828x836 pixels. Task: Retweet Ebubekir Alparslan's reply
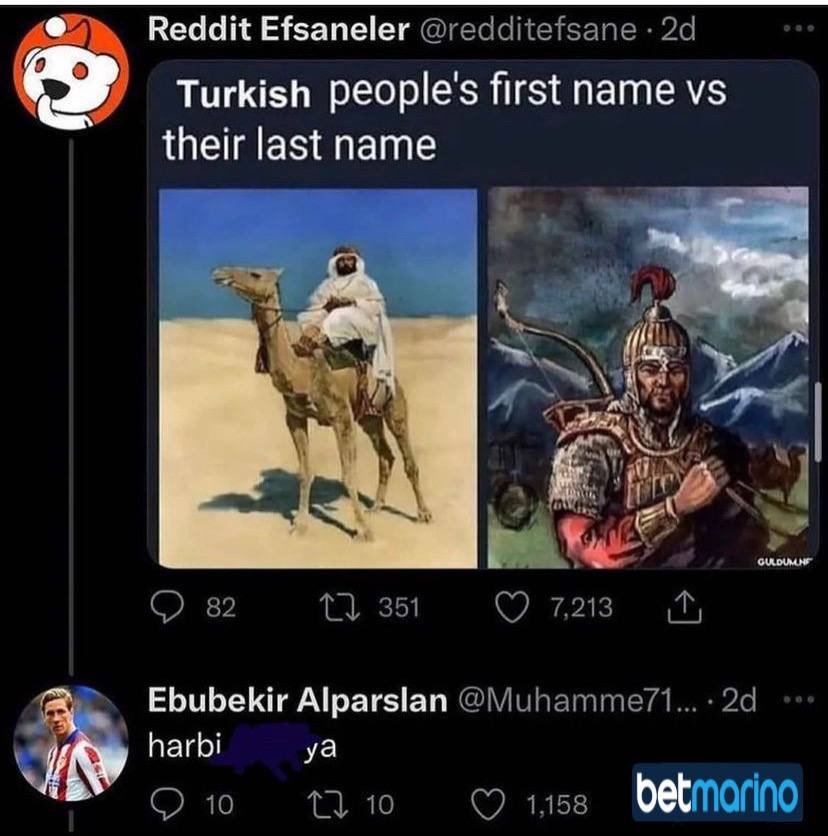[328, 805]
